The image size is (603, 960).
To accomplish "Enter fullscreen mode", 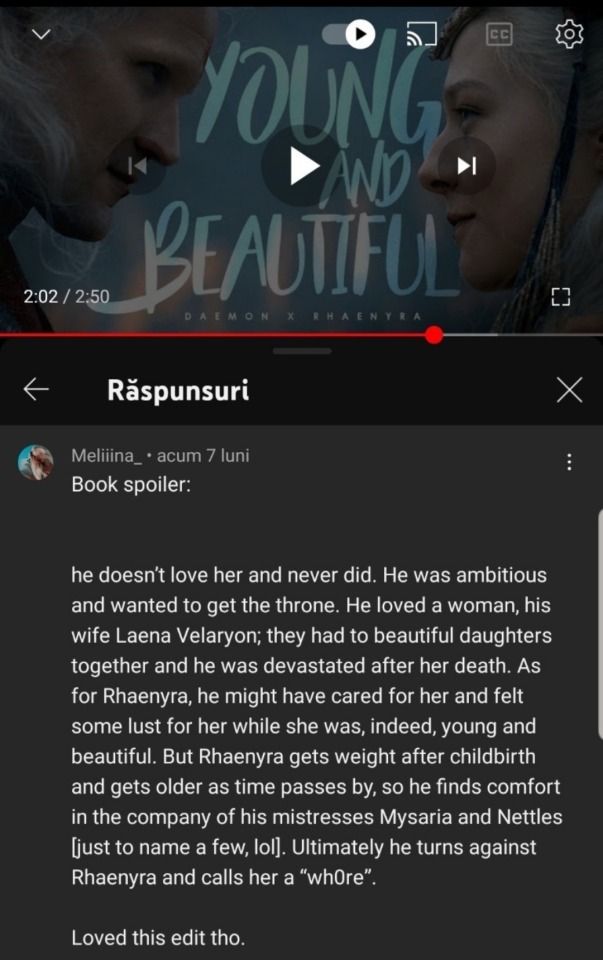I will (x=560, y=297).
